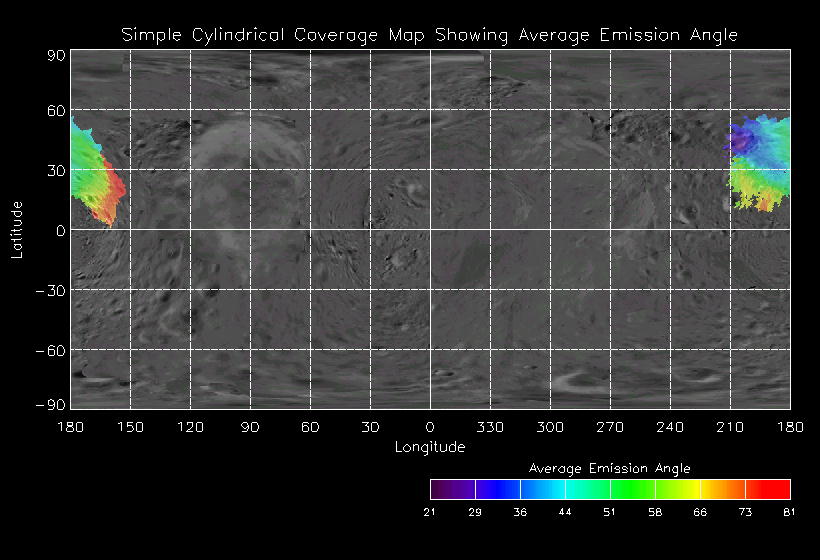Click the 'Average Emission Angle' colorbar title
Screen dimensions: 820x560
[609, 468]
